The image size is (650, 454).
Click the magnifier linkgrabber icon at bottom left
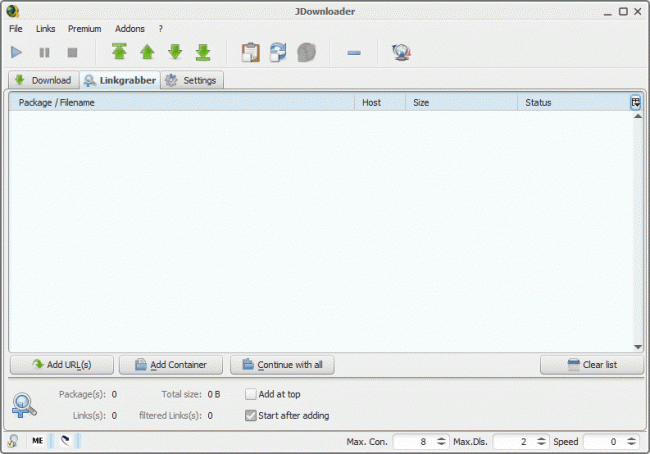tap(24, 405)
